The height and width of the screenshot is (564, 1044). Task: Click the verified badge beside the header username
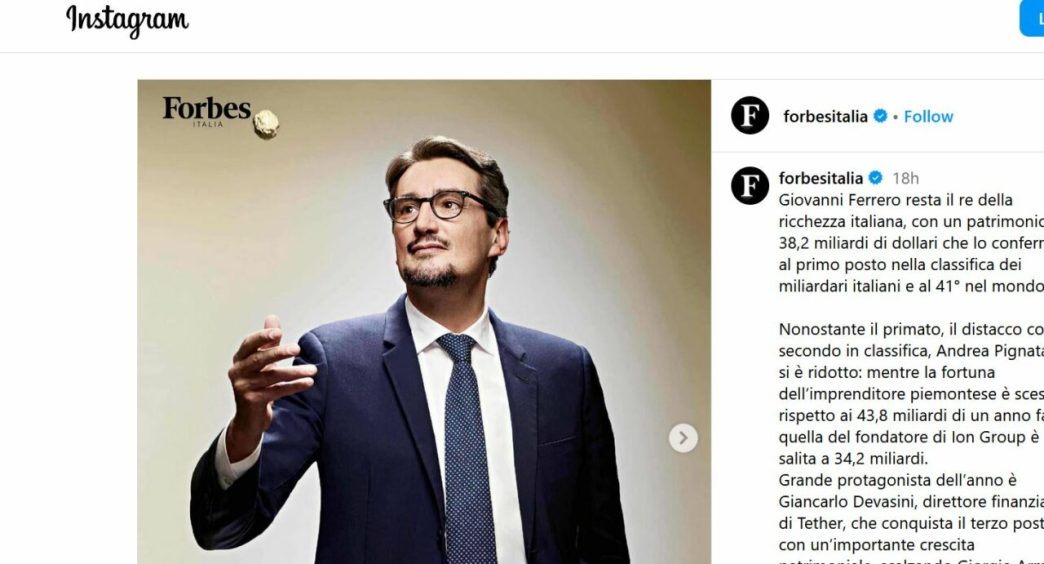coord(880,116)
